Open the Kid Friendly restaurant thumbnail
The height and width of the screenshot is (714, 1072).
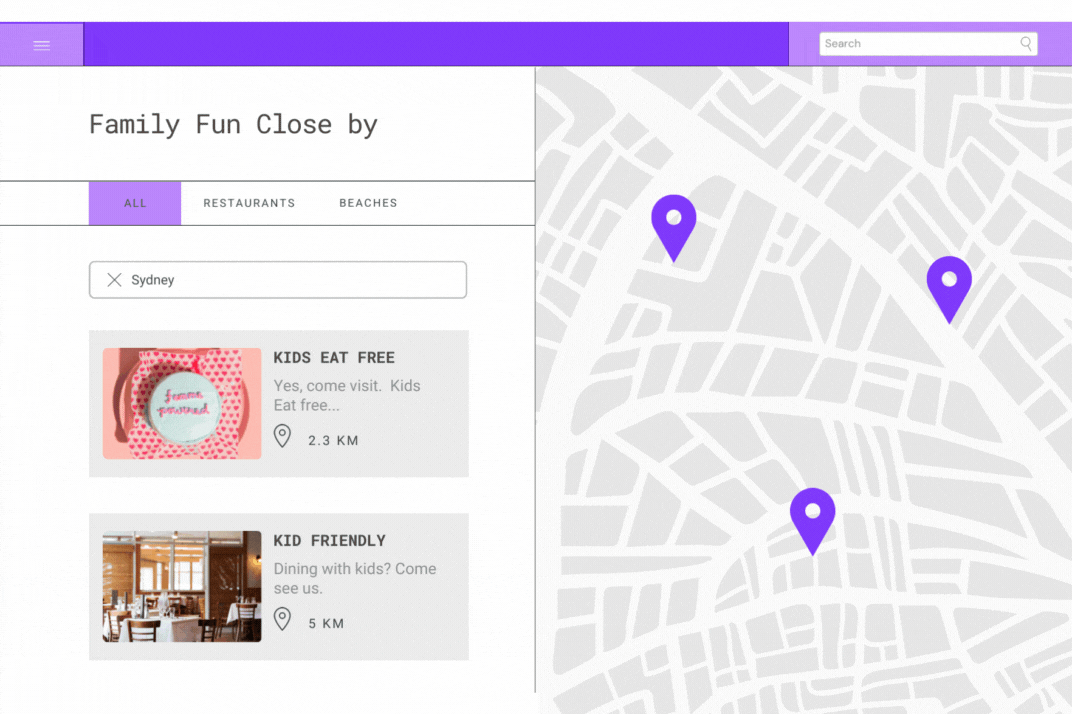(x=182, y=586)
